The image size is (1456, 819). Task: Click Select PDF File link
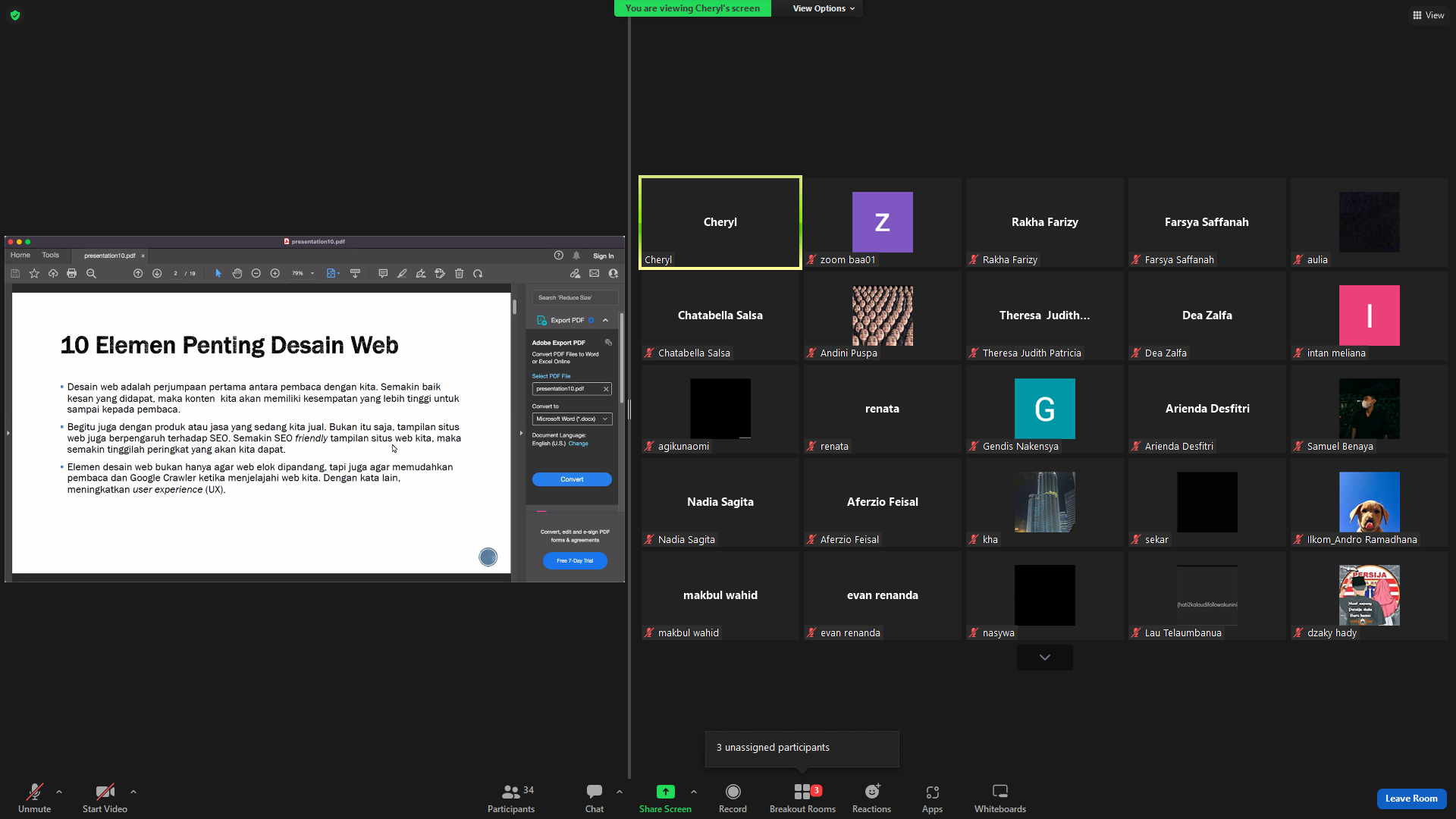551,376
